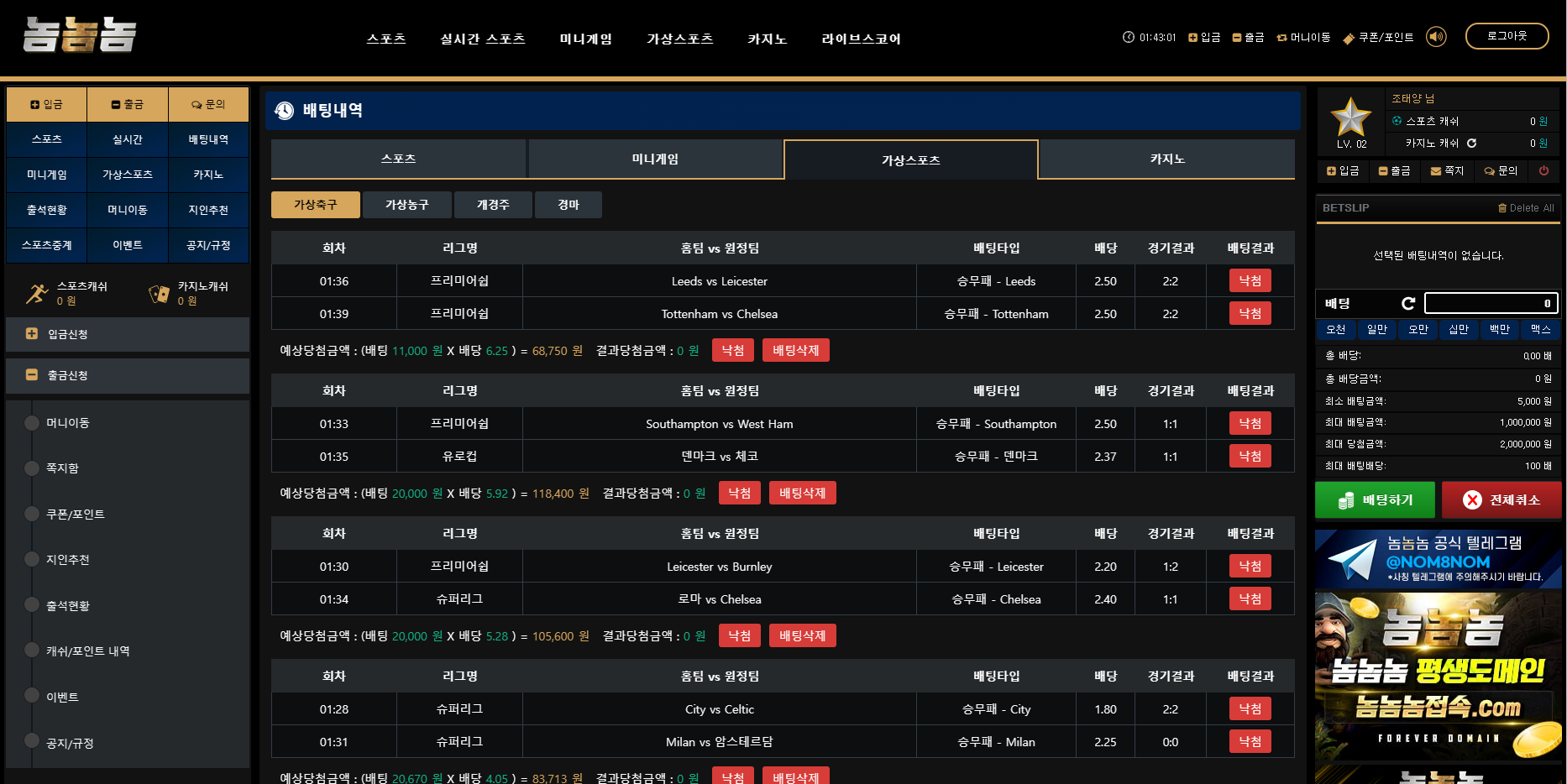The image size is (1567, 784).
Task: Click the gold star level badge
Action: tap(1350, 117)
